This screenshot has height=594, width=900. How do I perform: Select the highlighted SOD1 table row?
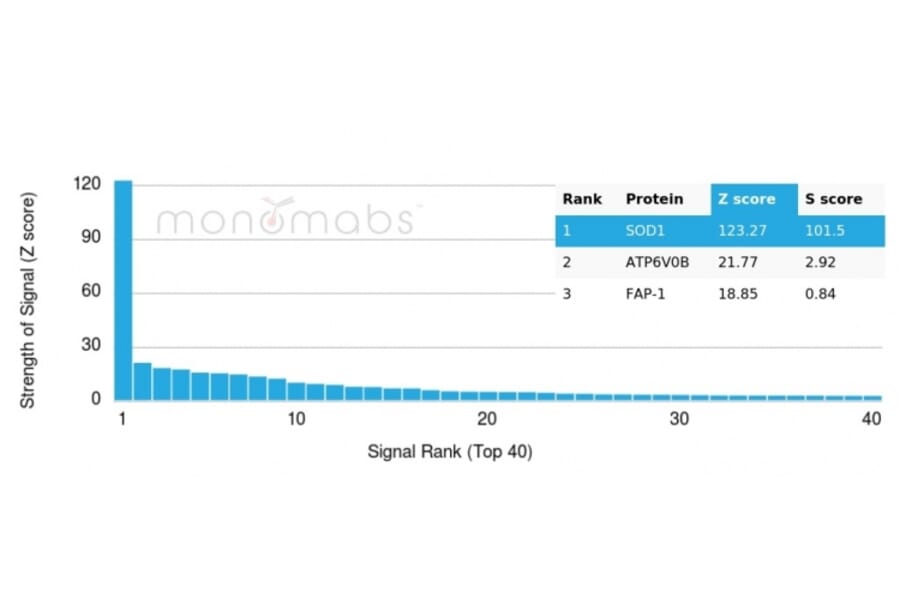click(720, 230)
